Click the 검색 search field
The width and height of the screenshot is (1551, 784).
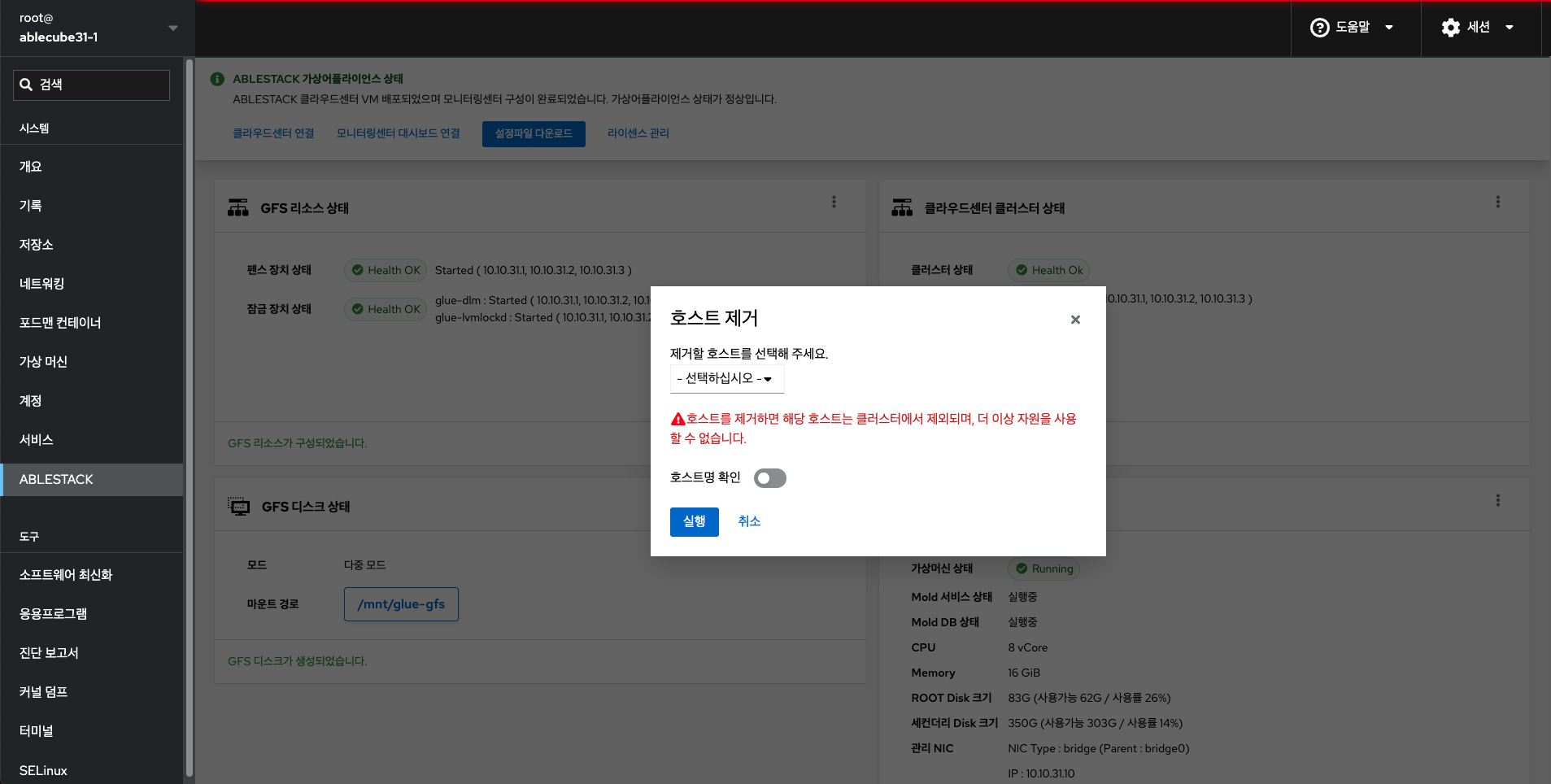point(91,85)
